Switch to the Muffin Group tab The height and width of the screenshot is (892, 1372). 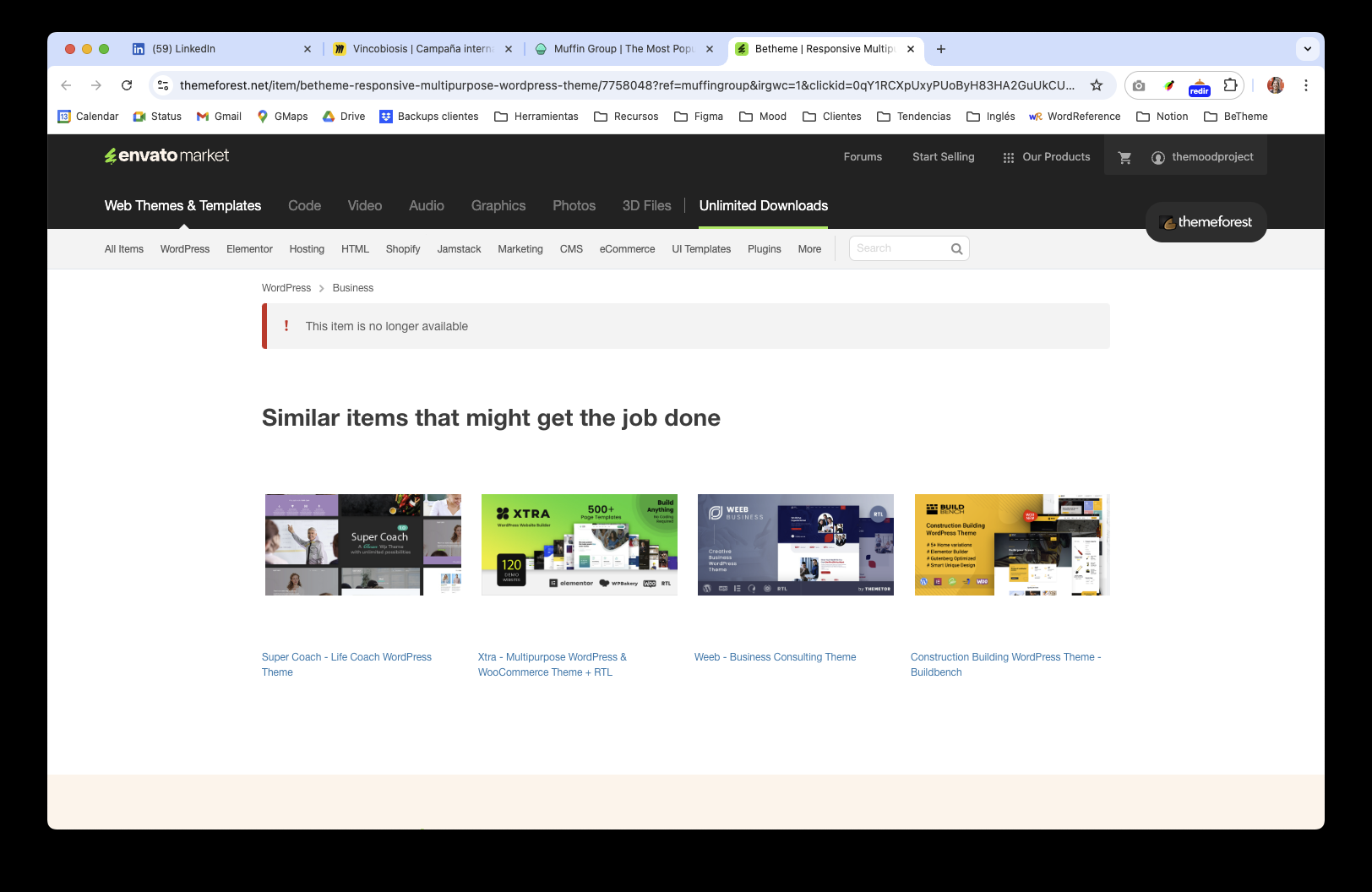click(x=623, y=49)
